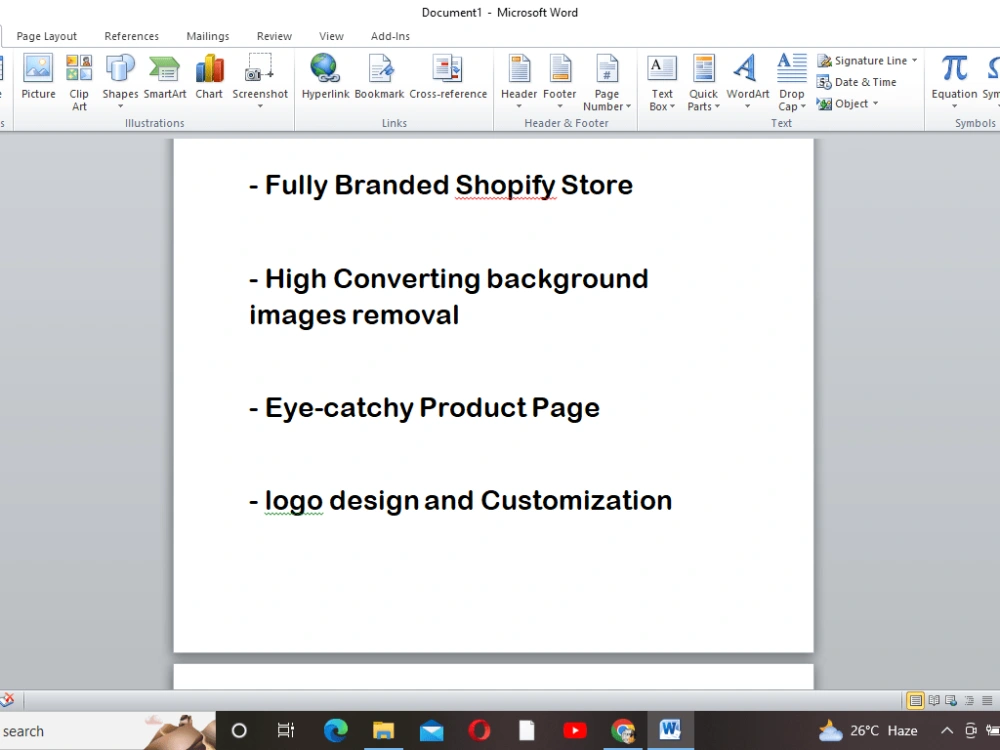
Task: Click the word 'Customization' in the document
Action: 576,501
